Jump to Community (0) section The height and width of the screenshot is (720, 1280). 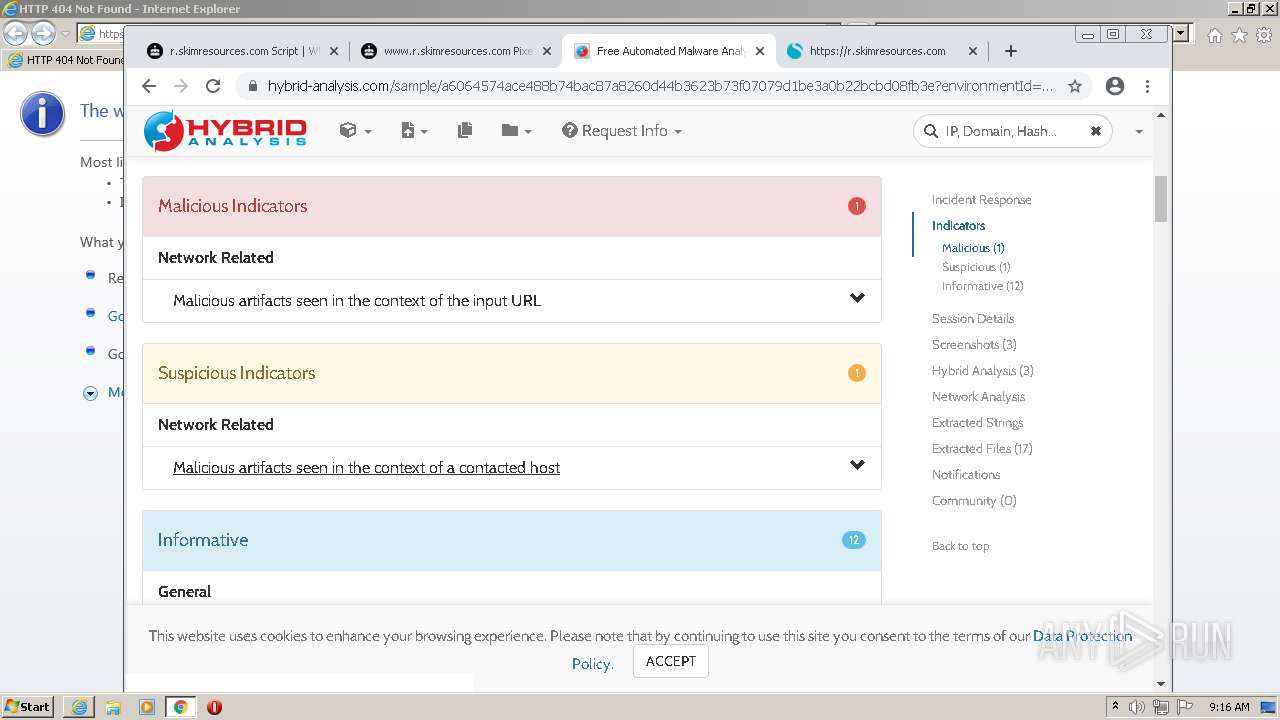coord(974,500)
